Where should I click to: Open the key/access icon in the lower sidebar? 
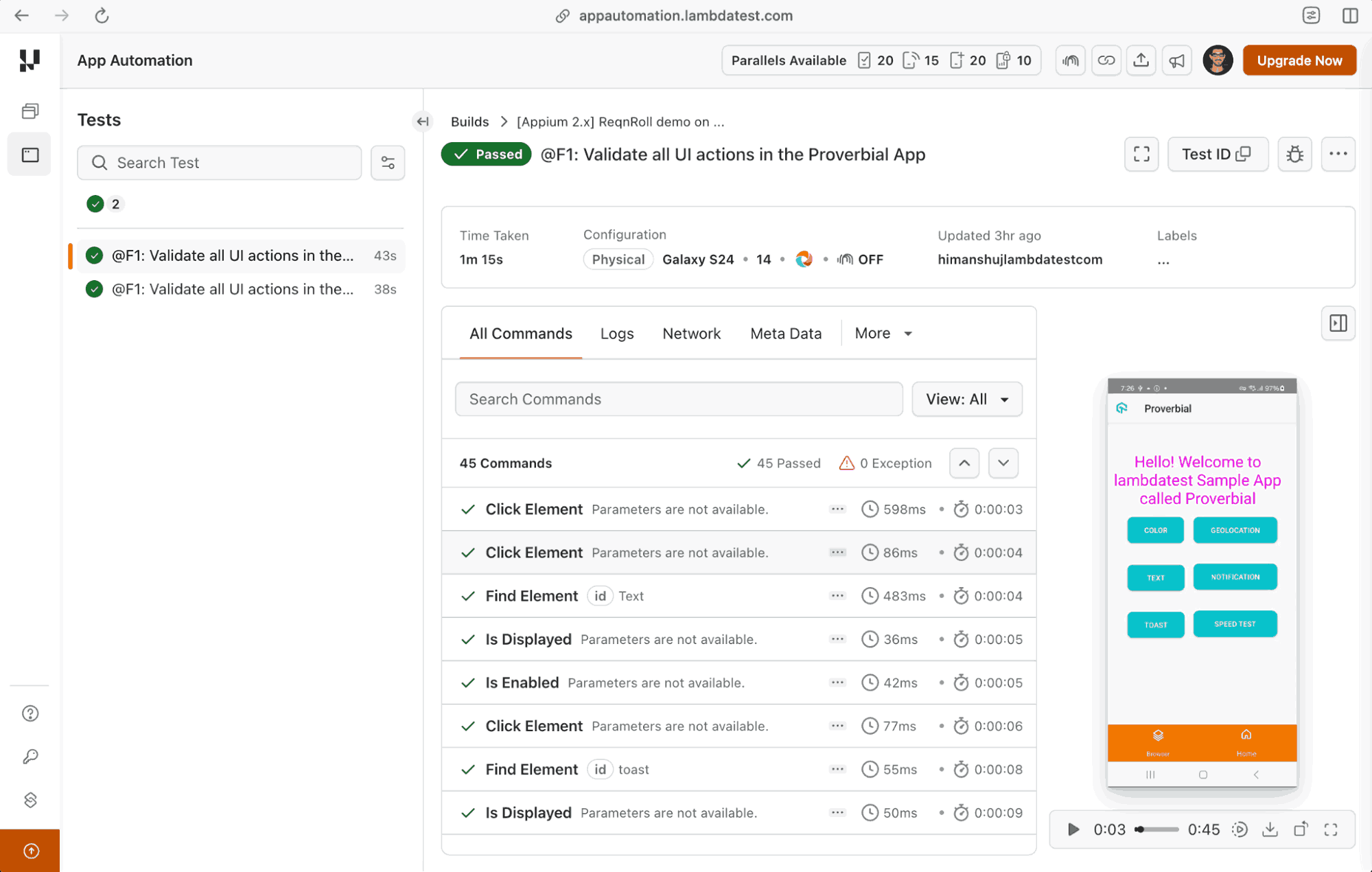[30, 756]
